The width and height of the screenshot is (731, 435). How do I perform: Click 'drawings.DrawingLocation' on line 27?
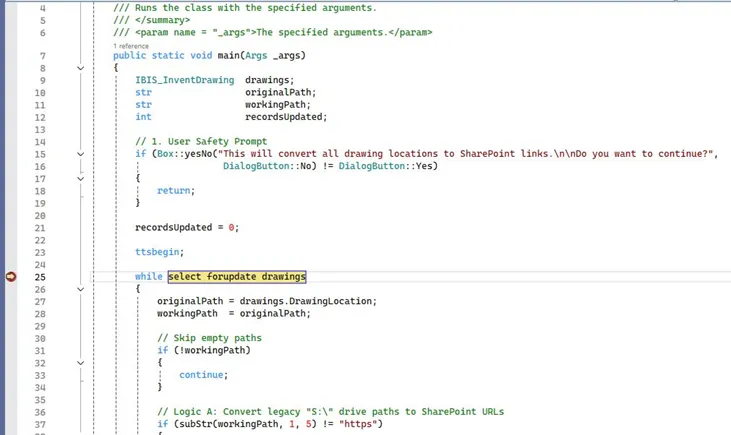(306, 301)
